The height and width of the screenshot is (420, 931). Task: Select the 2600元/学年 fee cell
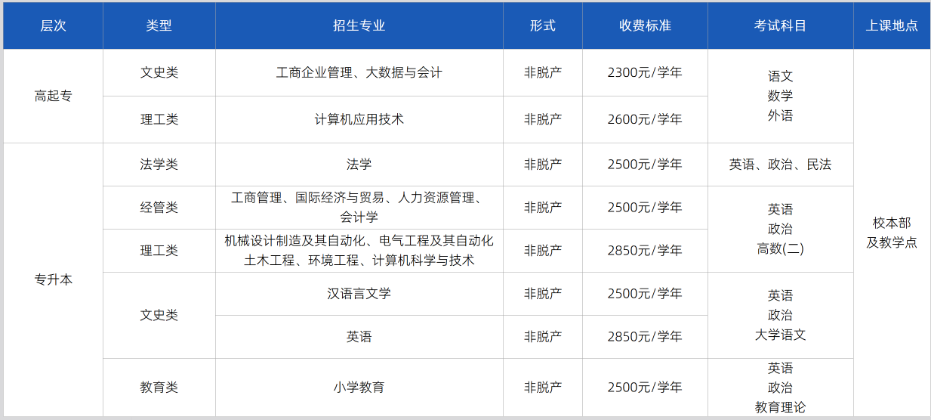click(x=645, y=119)
